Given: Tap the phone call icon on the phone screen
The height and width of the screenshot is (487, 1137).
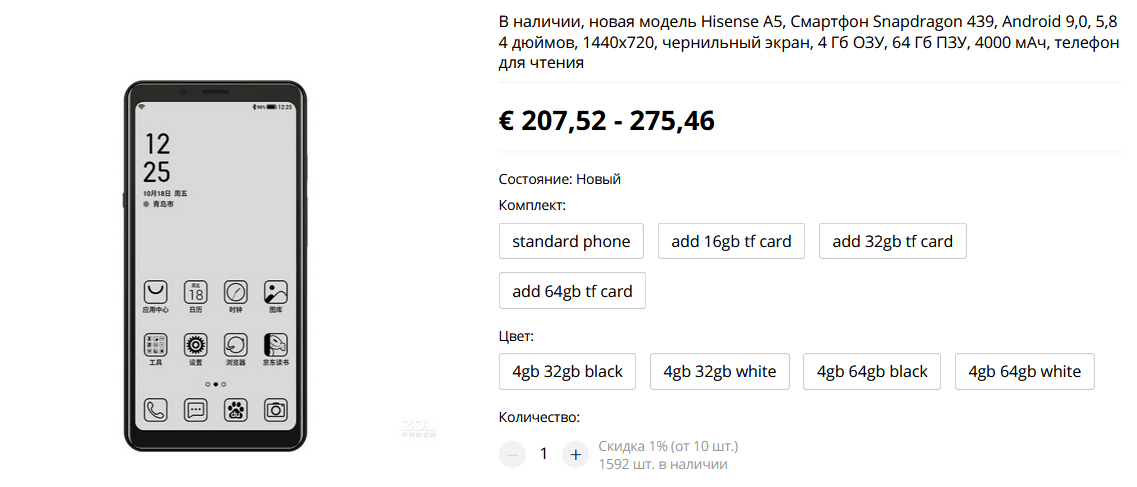Looking at the screenshot, I should tap(155, 409).
